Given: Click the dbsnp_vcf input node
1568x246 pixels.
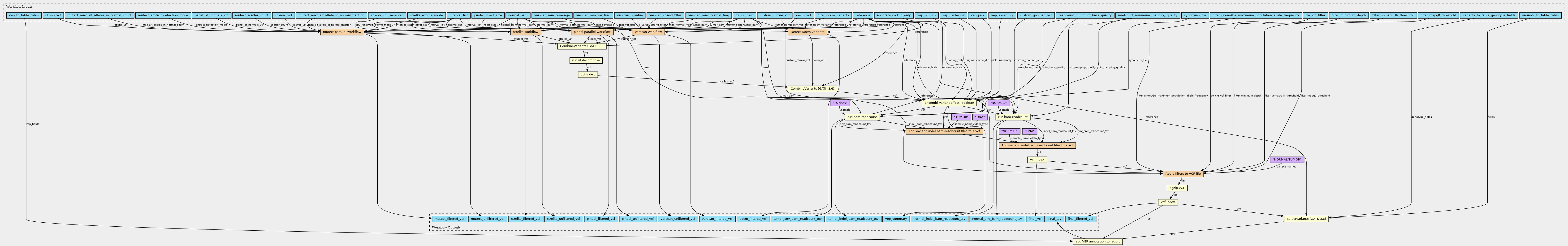Looking at the screenshot, I should coord(53,15).
